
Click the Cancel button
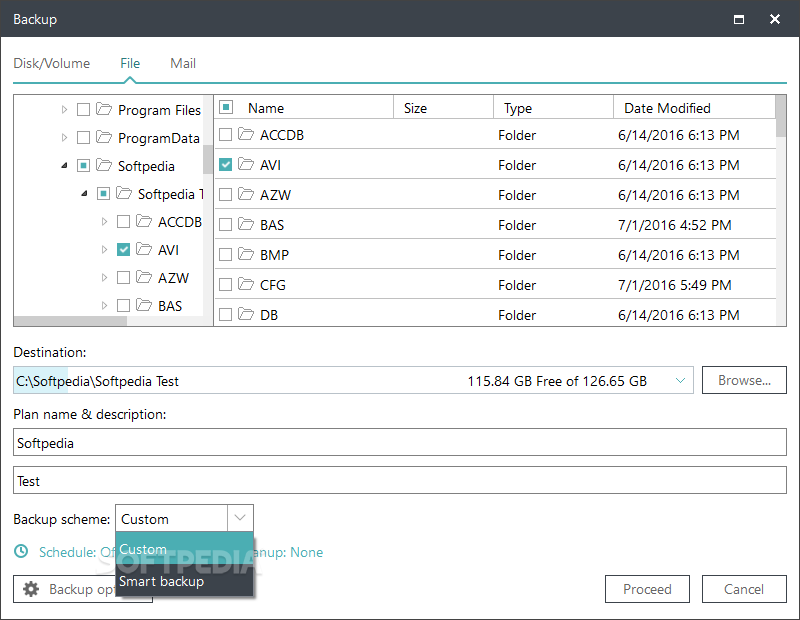[744, 589]
